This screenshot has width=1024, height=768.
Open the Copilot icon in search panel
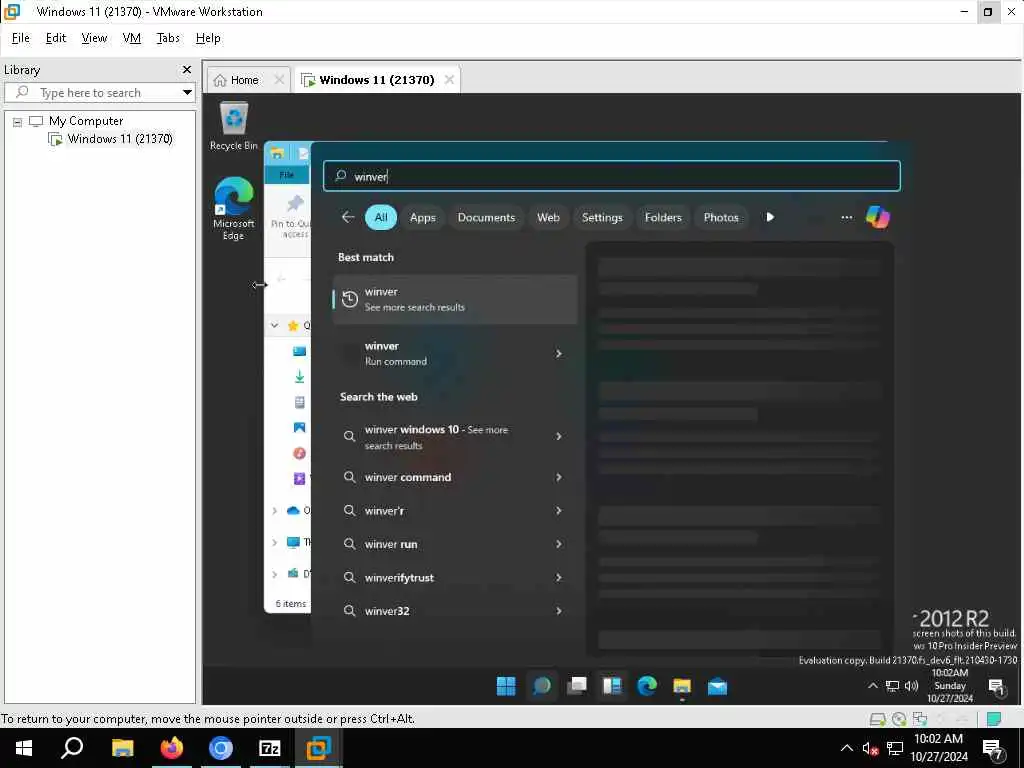878,217
